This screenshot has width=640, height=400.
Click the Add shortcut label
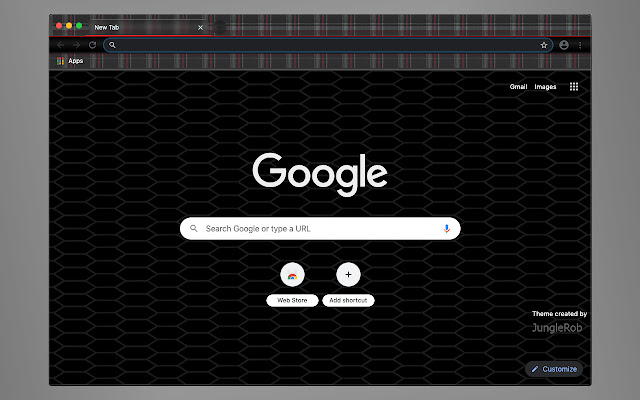[348, 300]
